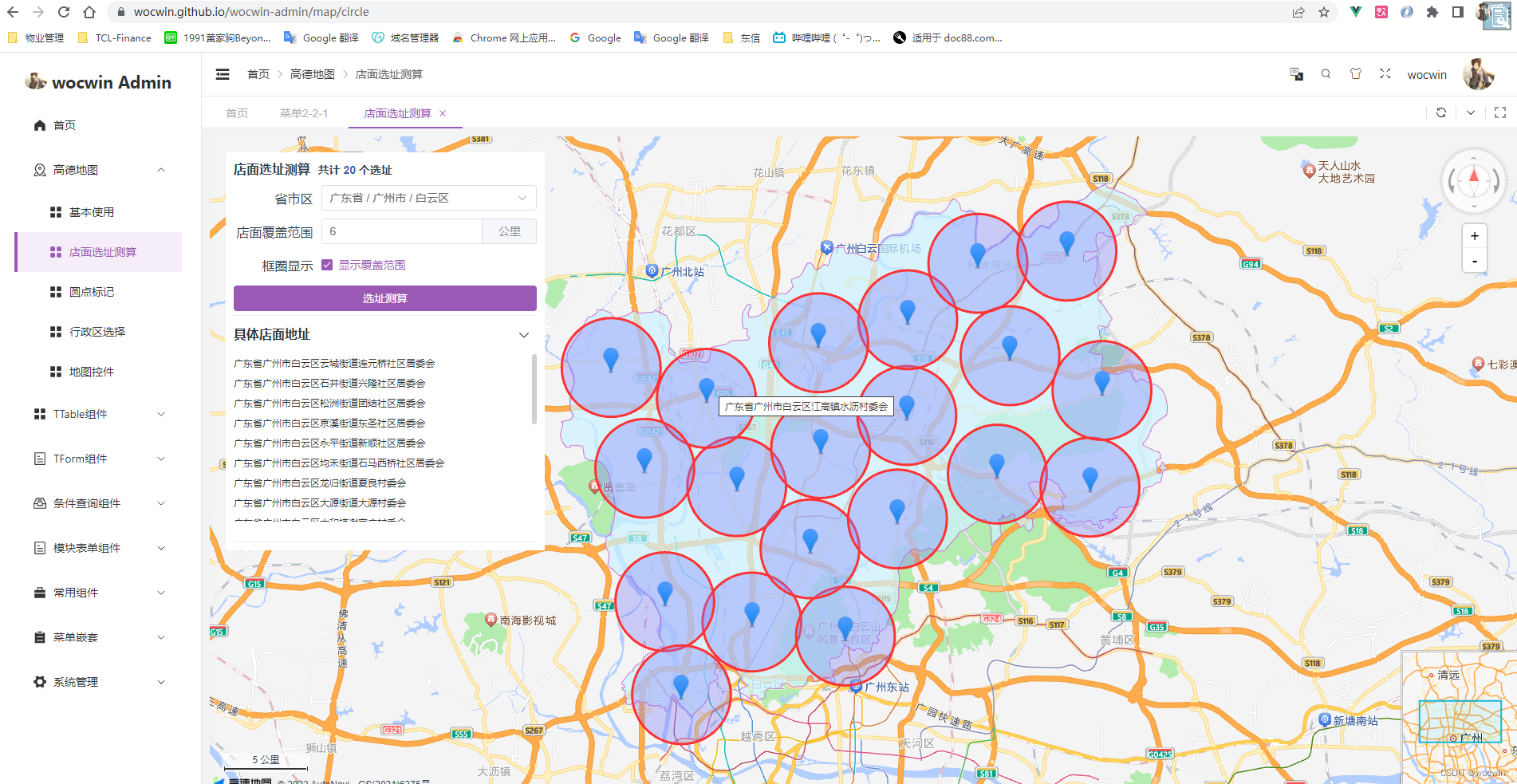Open the 省市区 cascader dropdown
This screenshot has height=784, width=1517.
click(429, 198)
